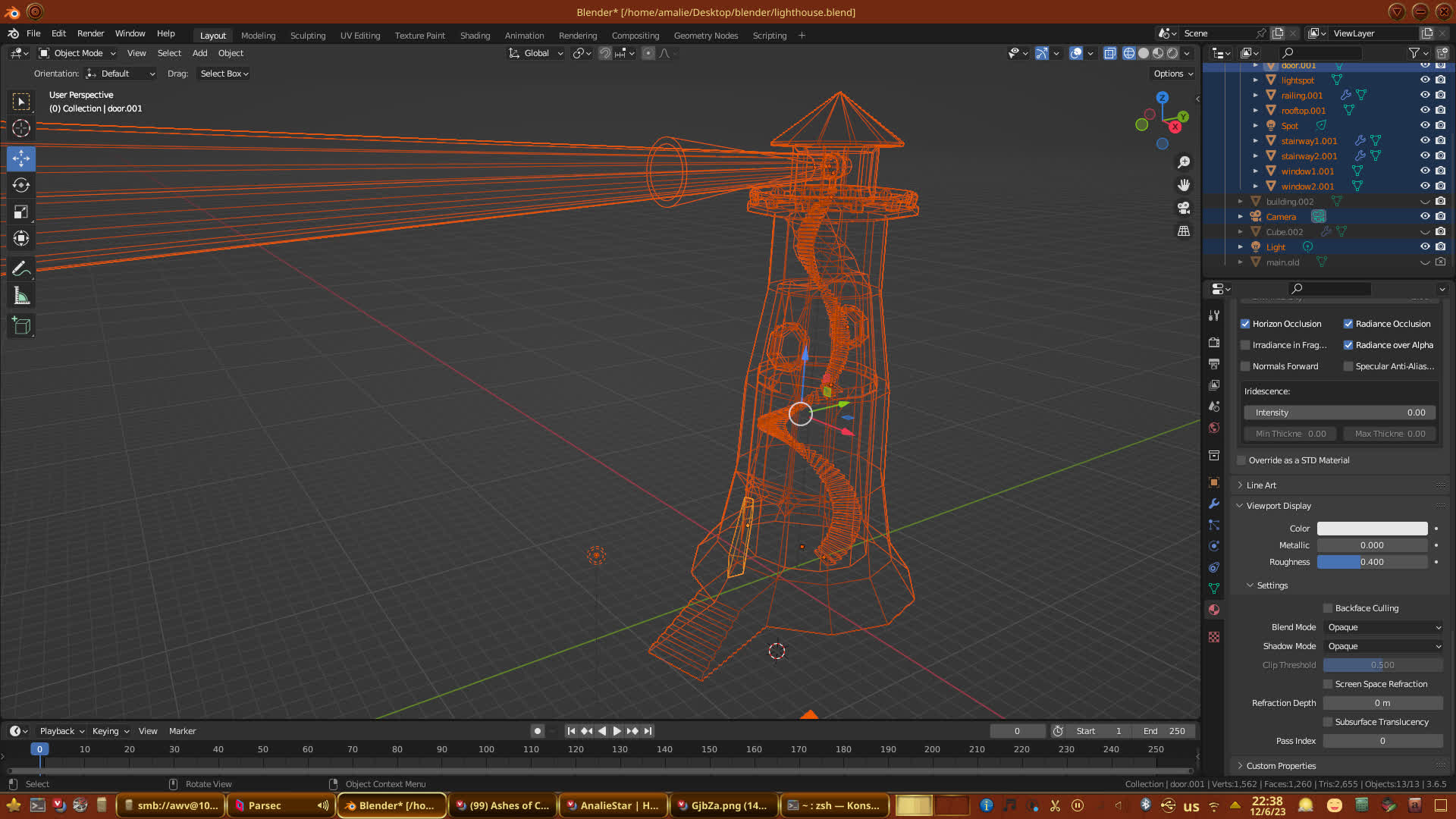Toggle X-ray display in viewport header
1456x819 pixels.
pyautogui.click(x=1110, y=53)
